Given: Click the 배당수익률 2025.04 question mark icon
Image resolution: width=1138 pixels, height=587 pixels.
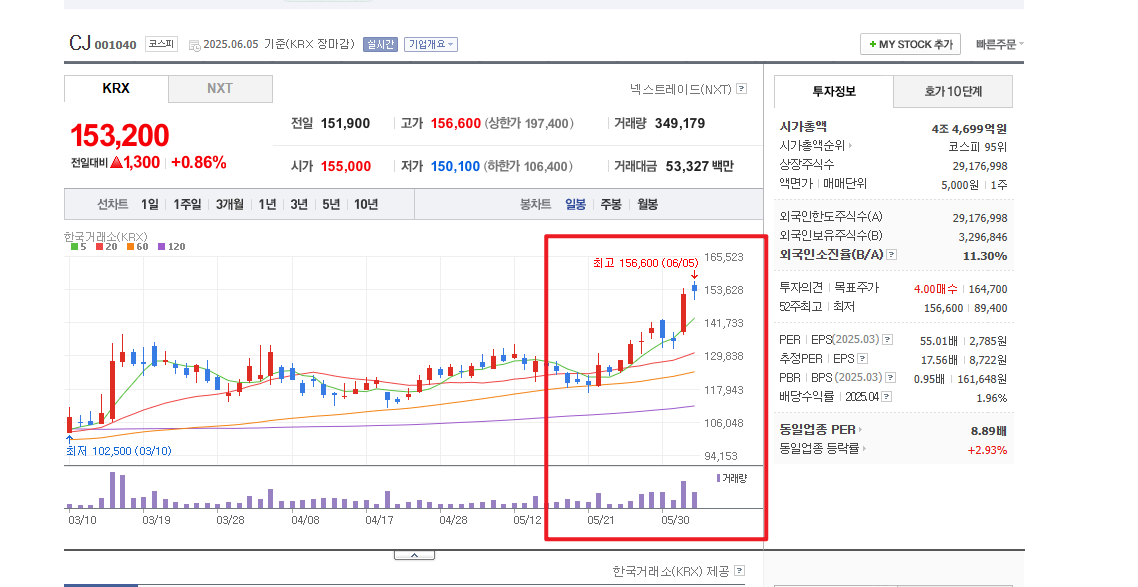Looking at the screenshot, I should point(886,395).
